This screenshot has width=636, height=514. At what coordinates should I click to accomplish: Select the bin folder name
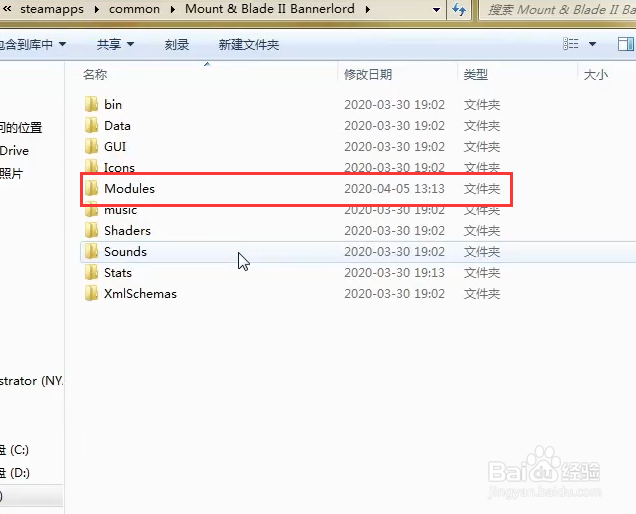pyautogui.click(x=113, y=105)
